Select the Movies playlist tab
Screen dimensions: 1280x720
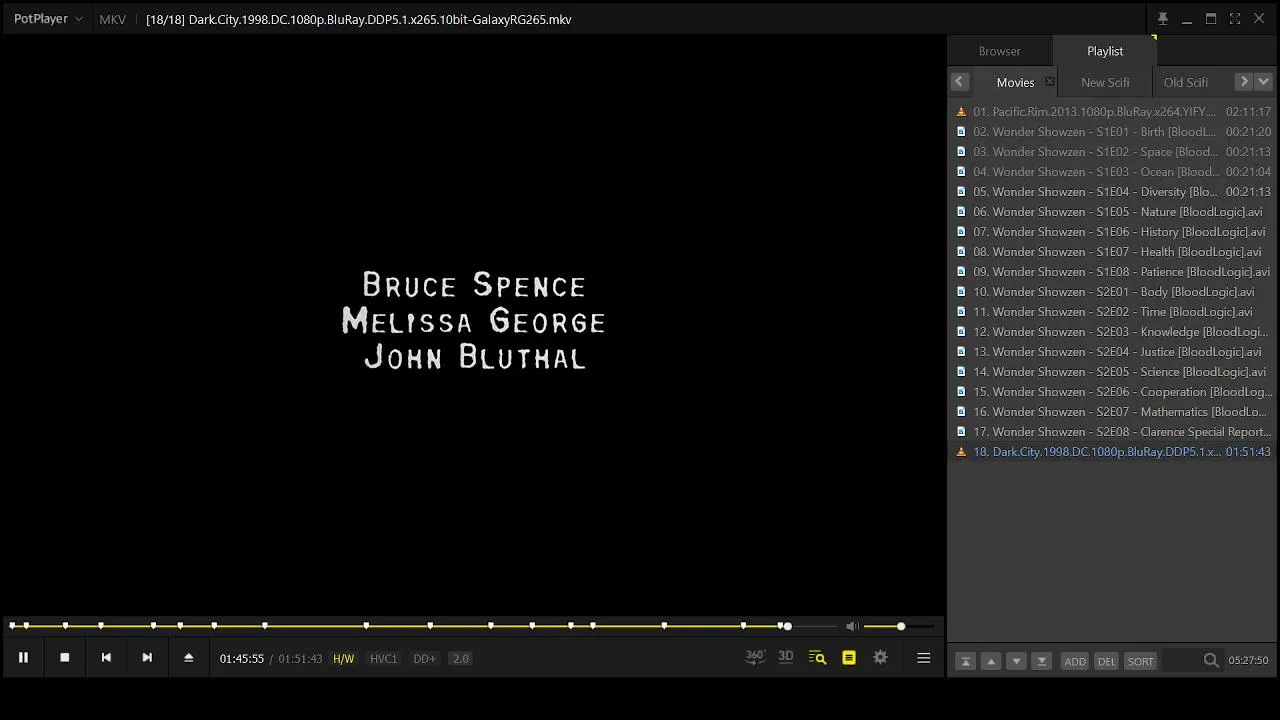point(1015,82)
